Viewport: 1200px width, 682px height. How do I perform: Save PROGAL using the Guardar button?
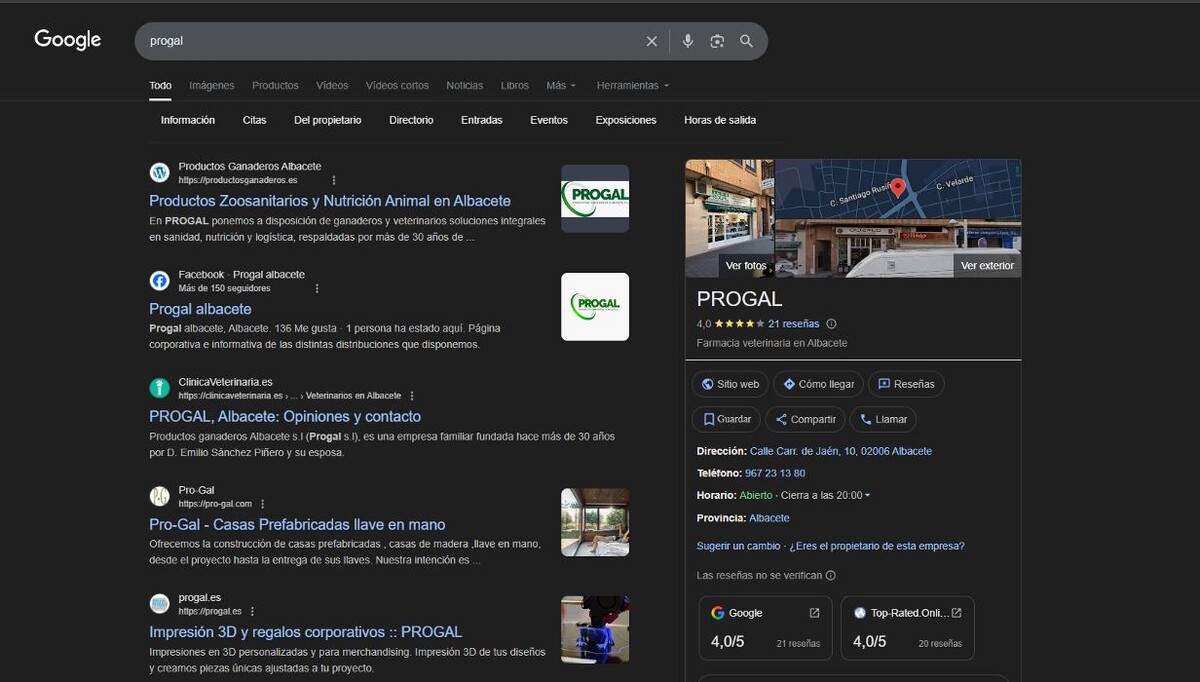[726, 419]
